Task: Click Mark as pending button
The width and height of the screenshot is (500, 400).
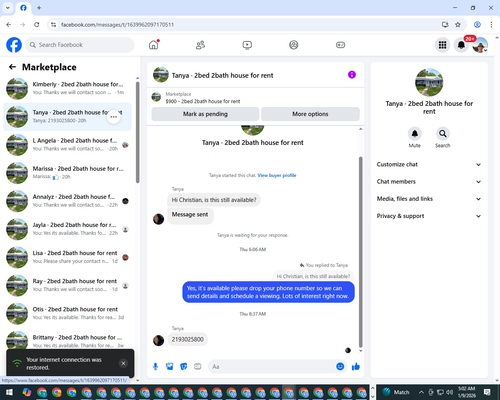Action: pos(205,114)
